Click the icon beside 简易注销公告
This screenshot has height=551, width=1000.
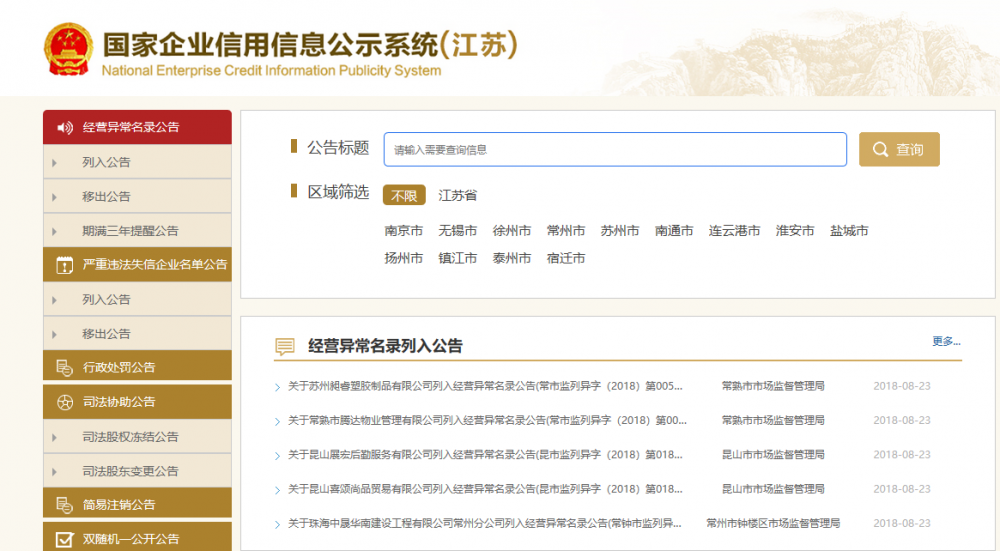(x=65, y=505)
